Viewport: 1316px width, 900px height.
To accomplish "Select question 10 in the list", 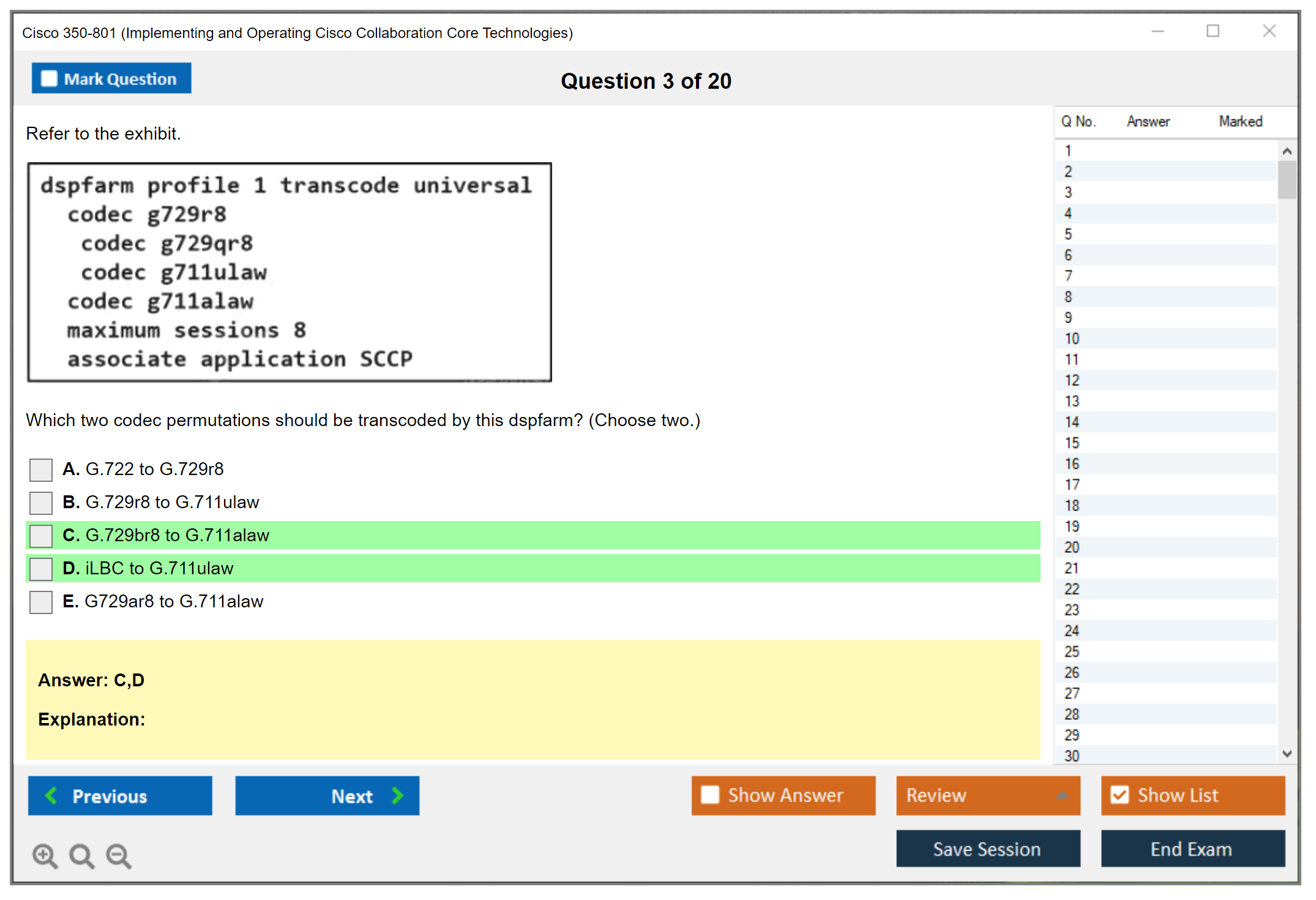I will [1072, 339].
